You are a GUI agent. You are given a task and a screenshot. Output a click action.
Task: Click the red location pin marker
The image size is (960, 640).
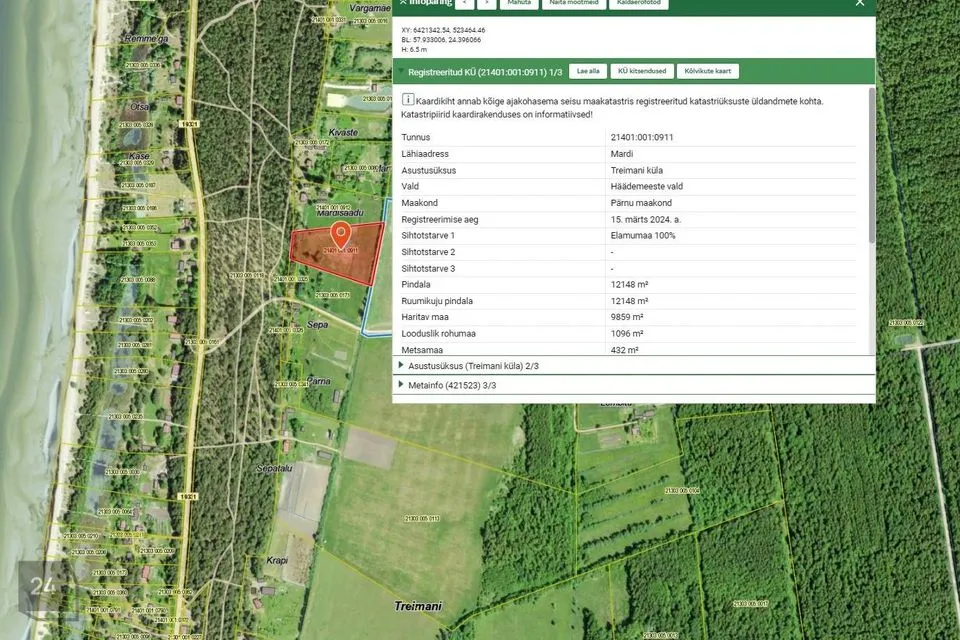340,235
